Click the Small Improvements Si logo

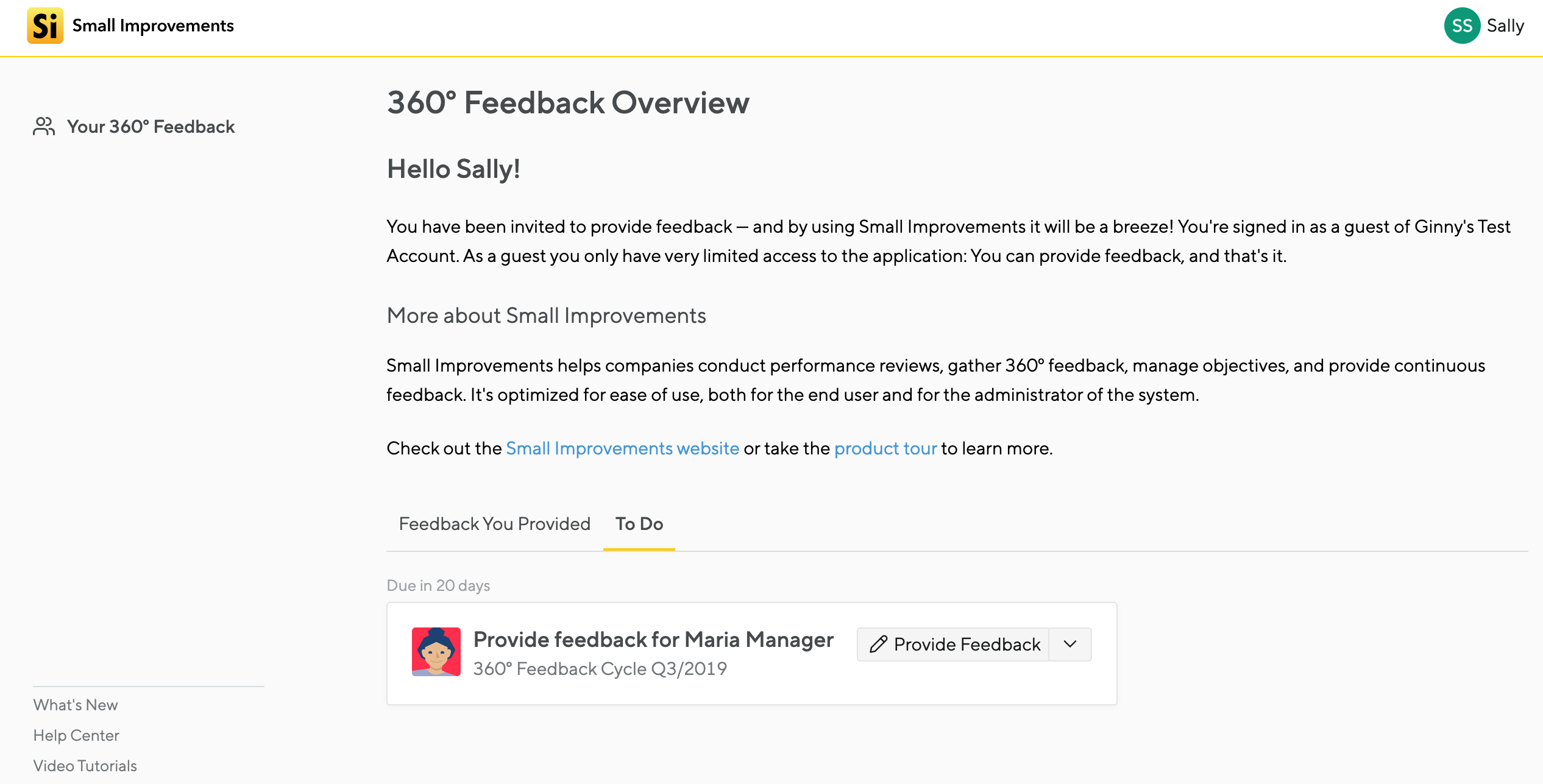[45, 26]
